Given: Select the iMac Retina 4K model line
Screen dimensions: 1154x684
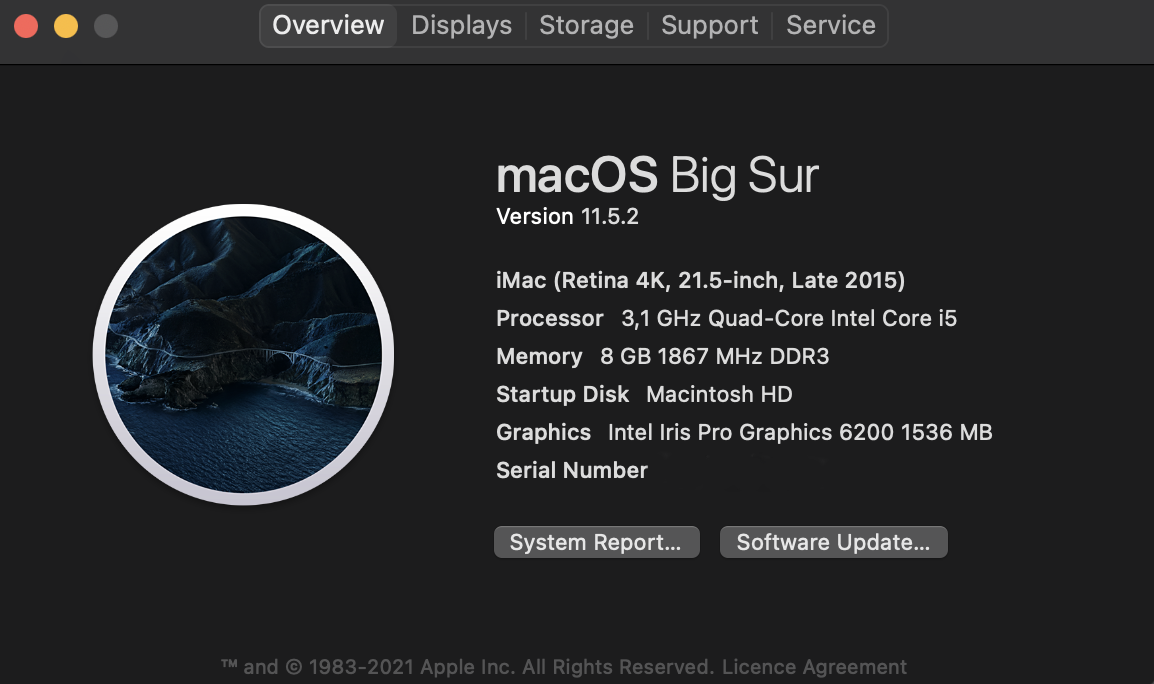Looking at the screenshot, I should coord(700,280).
